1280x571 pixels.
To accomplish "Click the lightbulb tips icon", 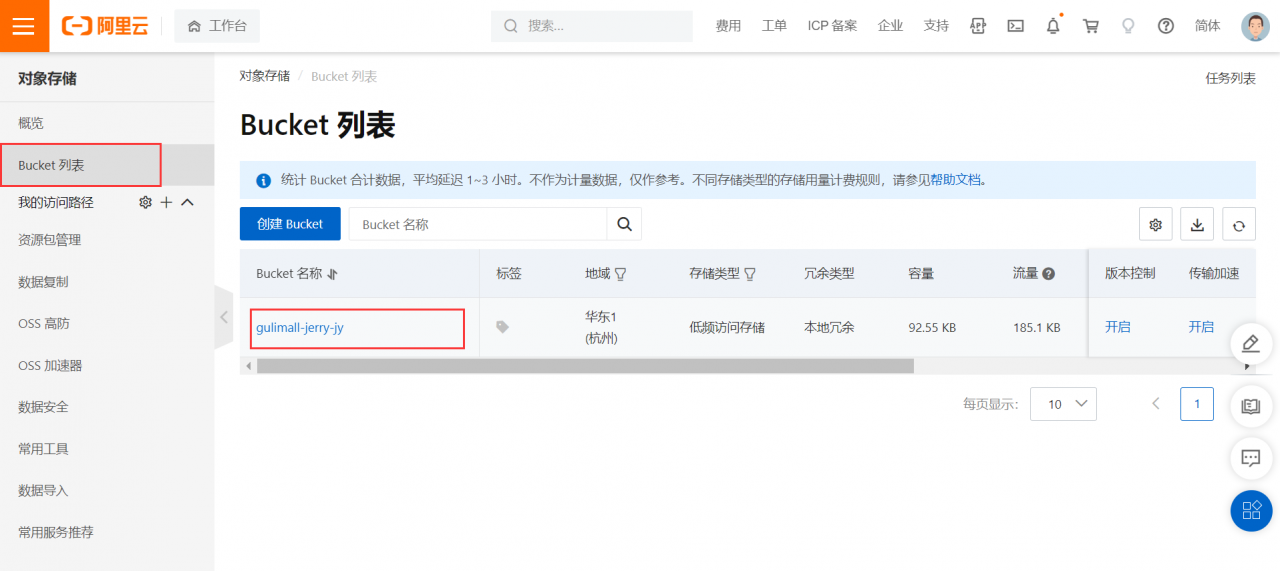I will 1128,26.
